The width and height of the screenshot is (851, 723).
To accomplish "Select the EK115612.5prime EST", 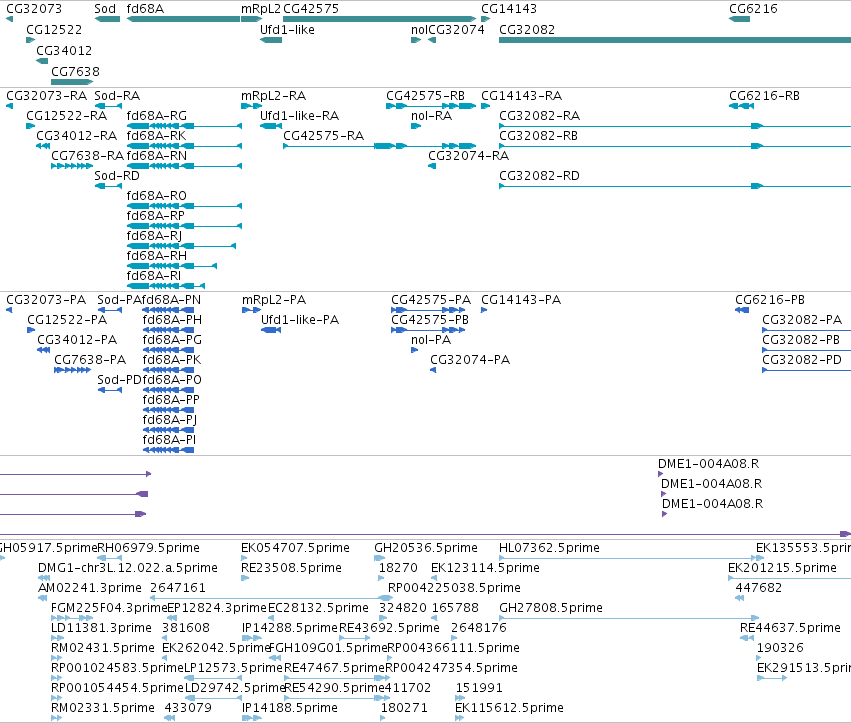I will click(x=460, y=718).
